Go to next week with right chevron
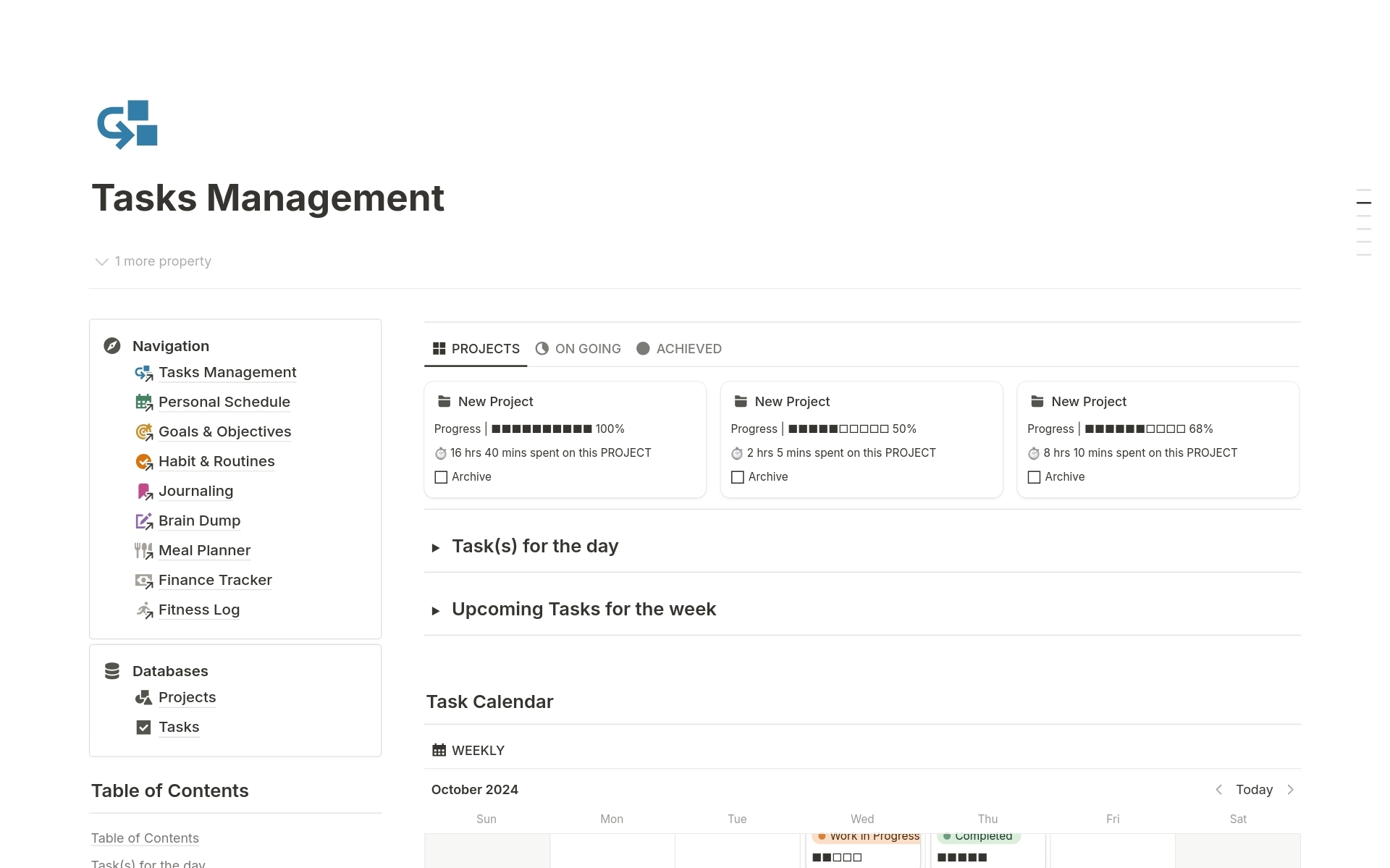This screenshot has height=868, width=1390. 1291,790
